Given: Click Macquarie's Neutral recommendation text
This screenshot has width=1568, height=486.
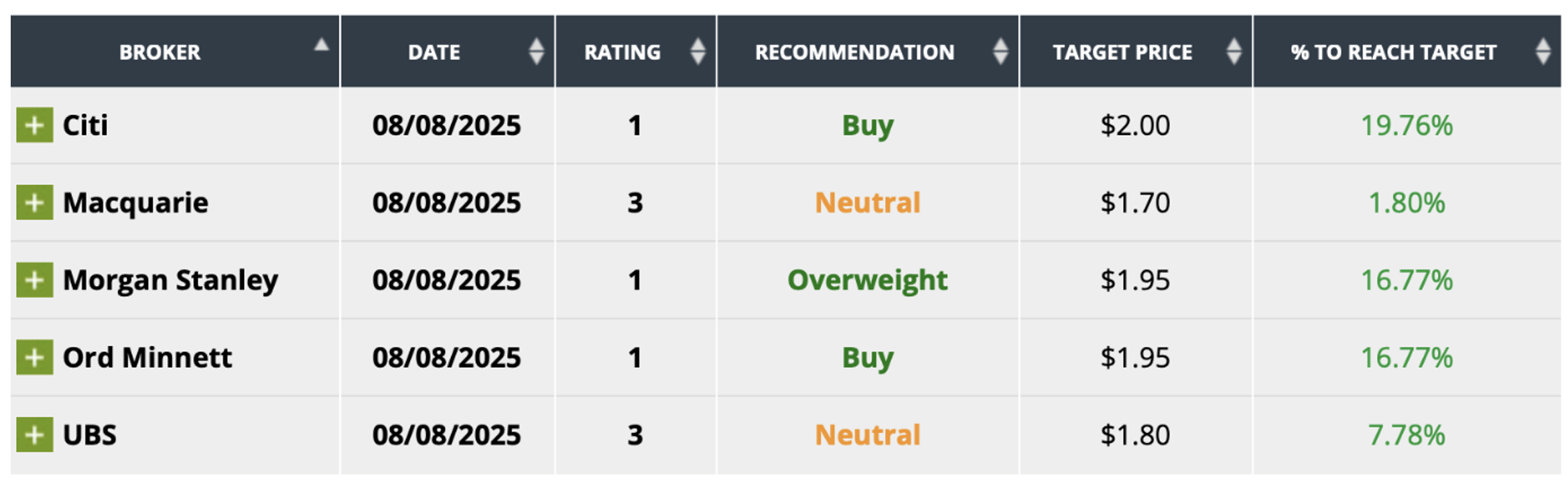Looking at the screenshot, I should click(x=867, y=203).
